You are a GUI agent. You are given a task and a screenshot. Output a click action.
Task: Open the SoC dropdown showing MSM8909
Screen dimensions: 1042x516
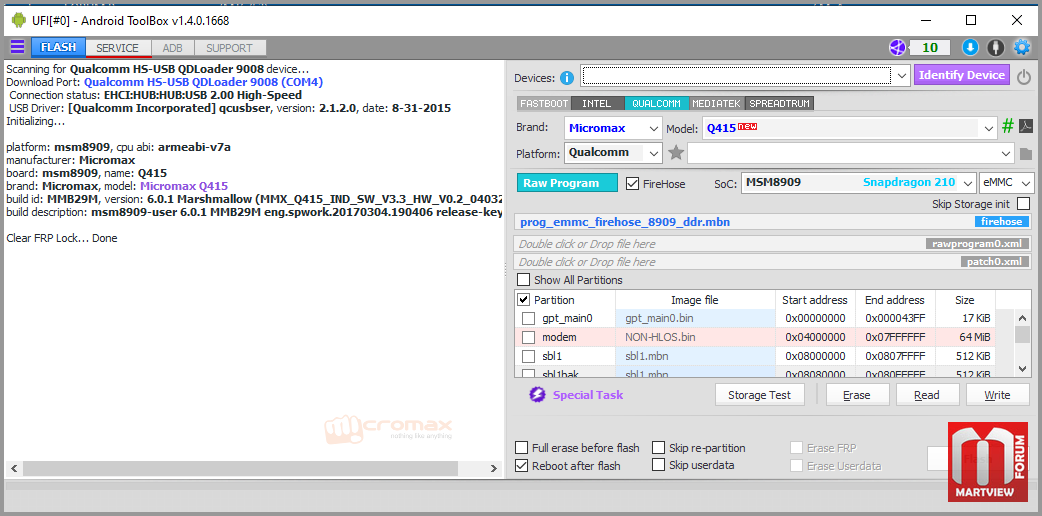(858, 182)
